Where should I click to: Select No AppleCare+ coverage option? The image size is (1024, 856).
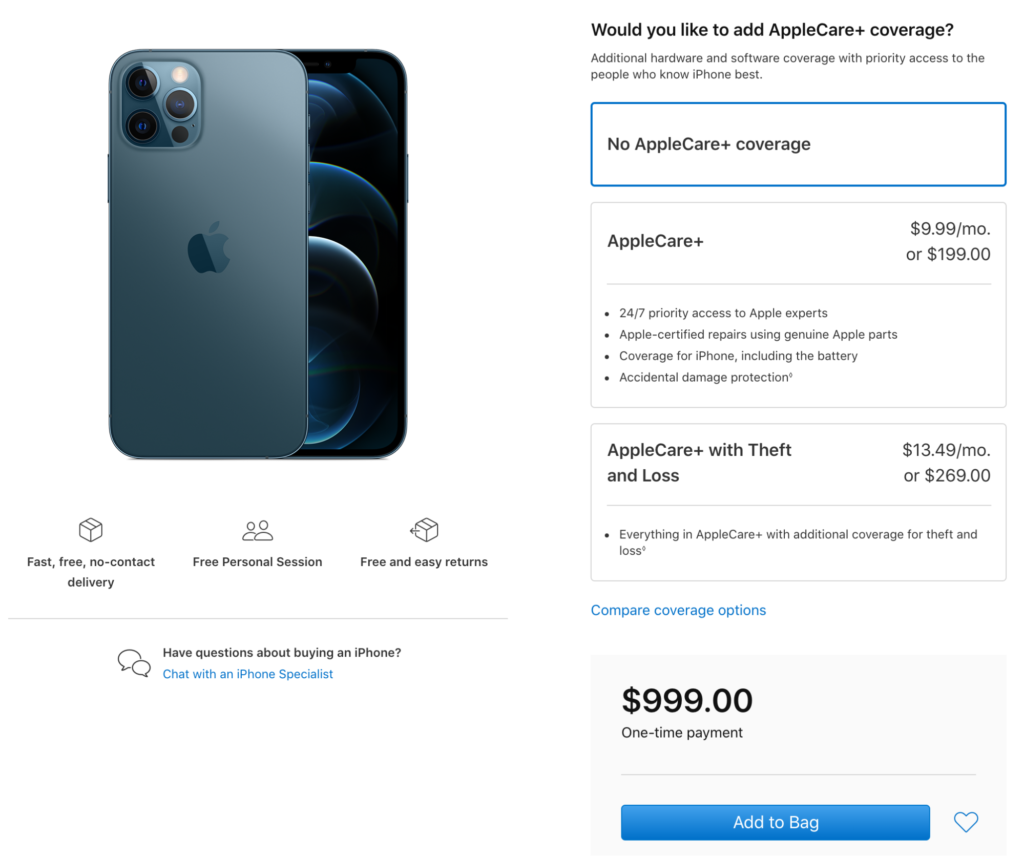pos(798,144)
